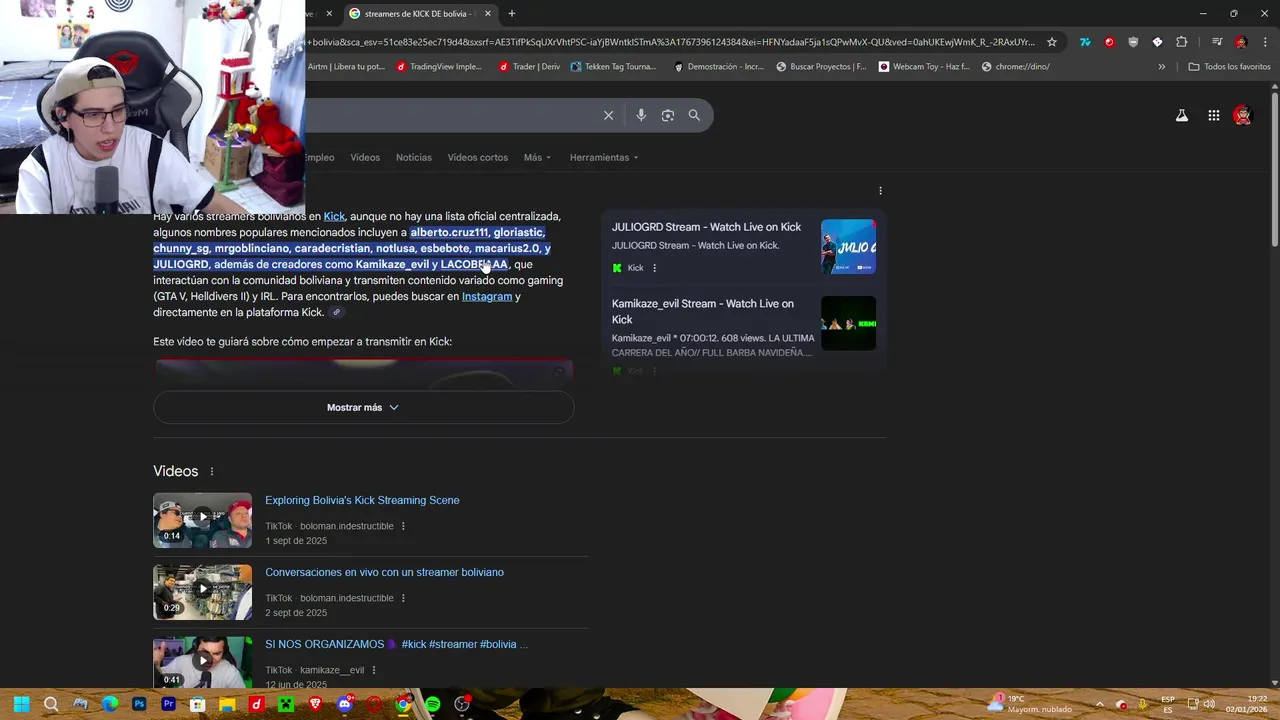Image resolution: width=1280 pixels, height=720 pixels.
Task: Open Conversaciones en vivo con un streamer boliviano
Action: (384, 572)
